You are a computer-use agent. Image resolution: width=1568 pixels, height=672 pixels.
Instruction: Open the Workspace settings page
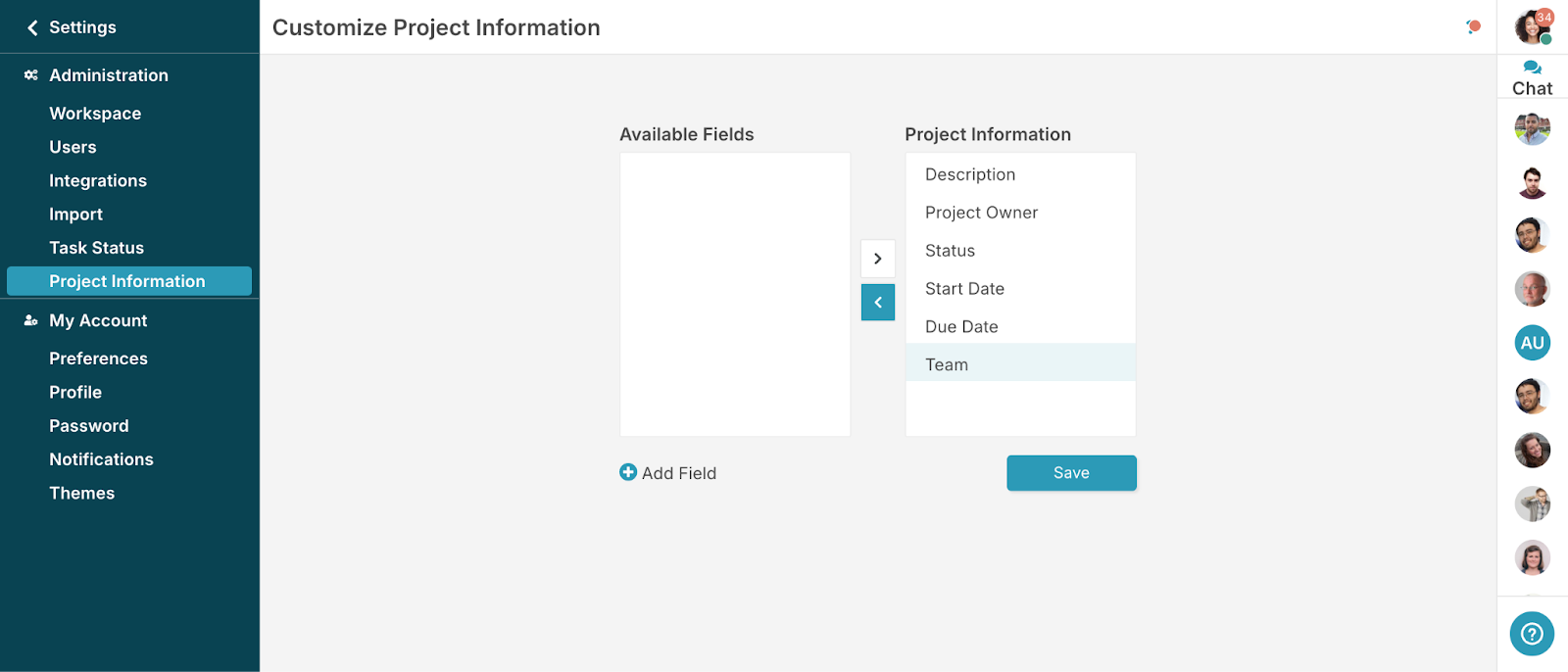(95, 114)
